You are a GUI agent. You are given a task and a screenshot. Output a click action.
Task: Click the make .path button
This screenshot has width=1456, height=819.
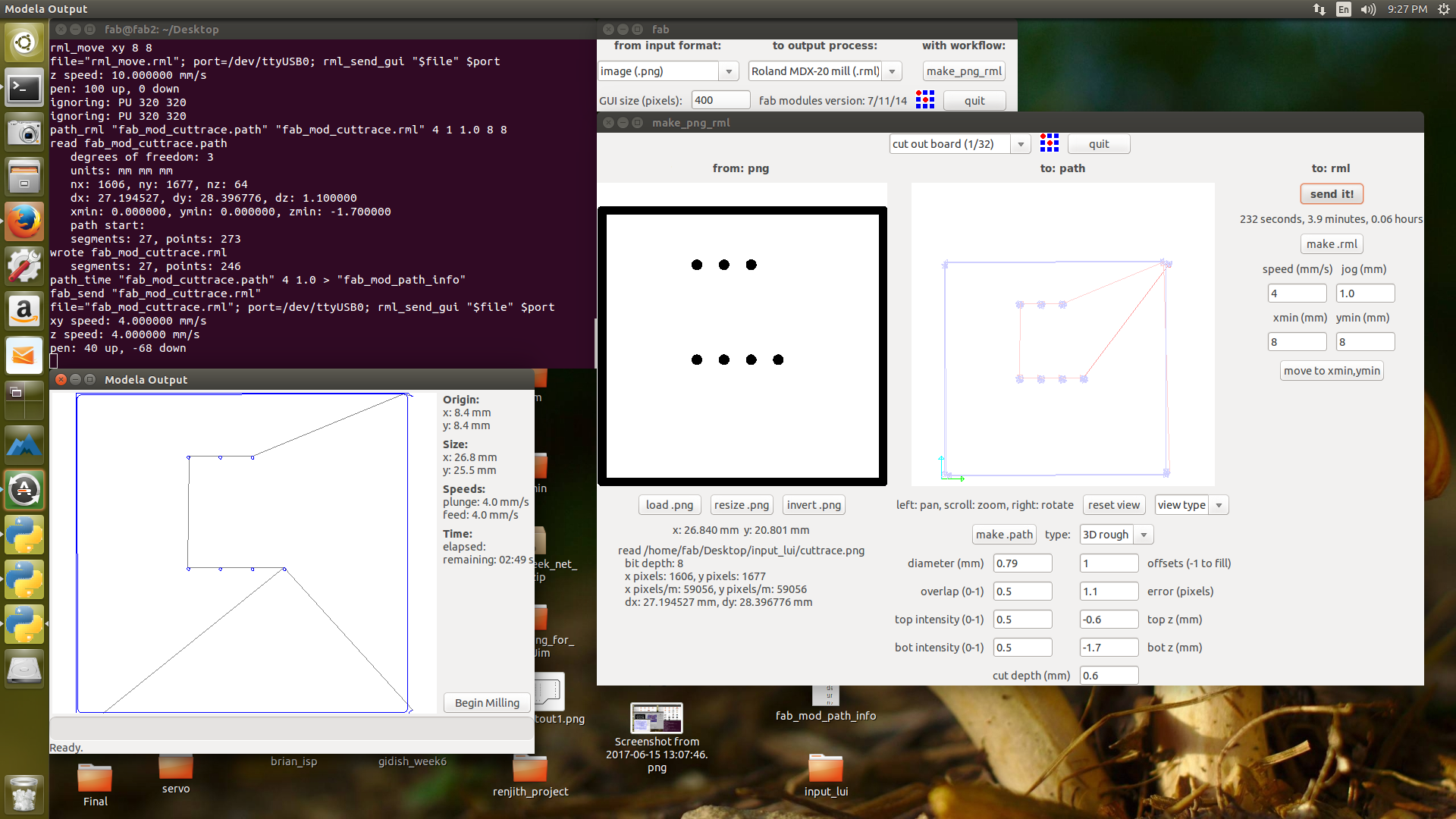(1004, 535)
